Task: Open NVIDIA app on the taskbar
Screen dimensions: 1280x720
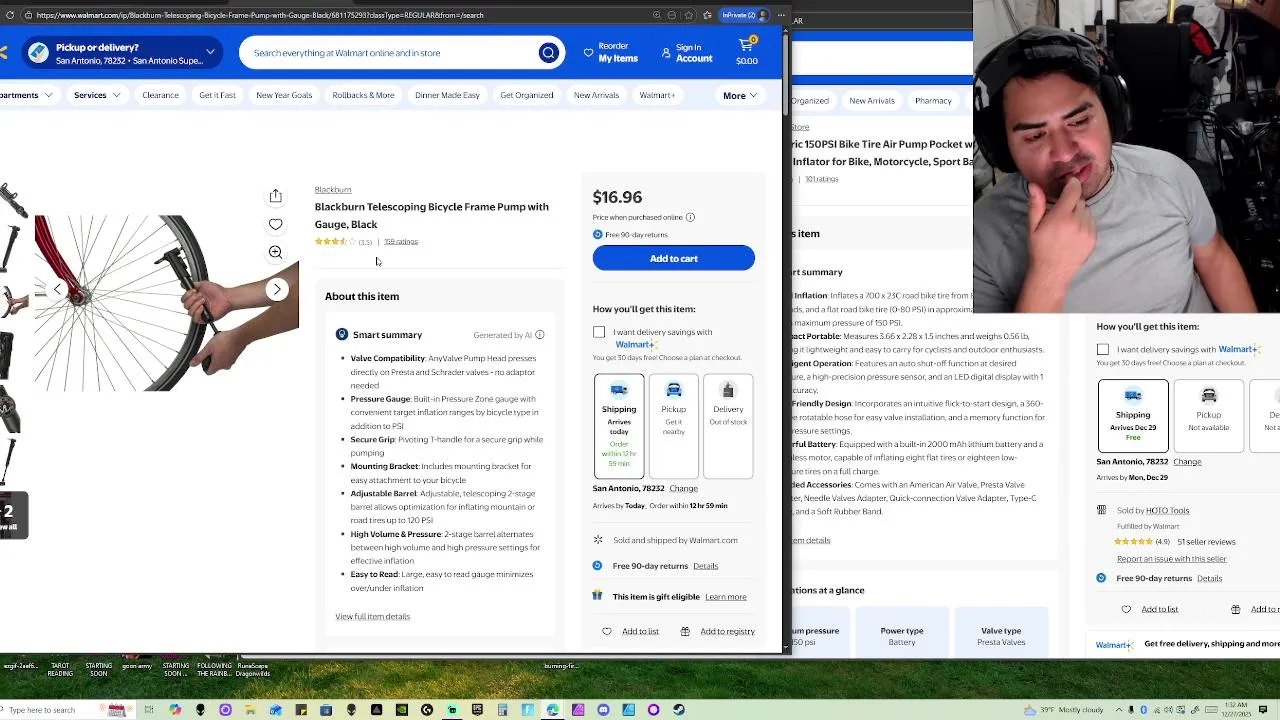Action: pyautogui.click(x=402, y=710)
